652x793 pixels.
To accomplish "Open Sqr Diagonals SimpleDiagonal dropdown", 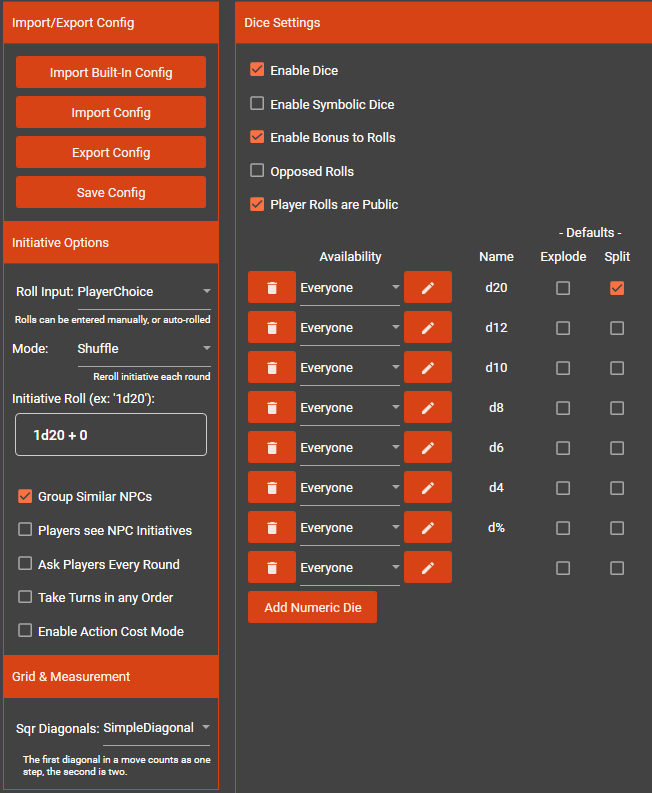I will click(x=156, y=728).
